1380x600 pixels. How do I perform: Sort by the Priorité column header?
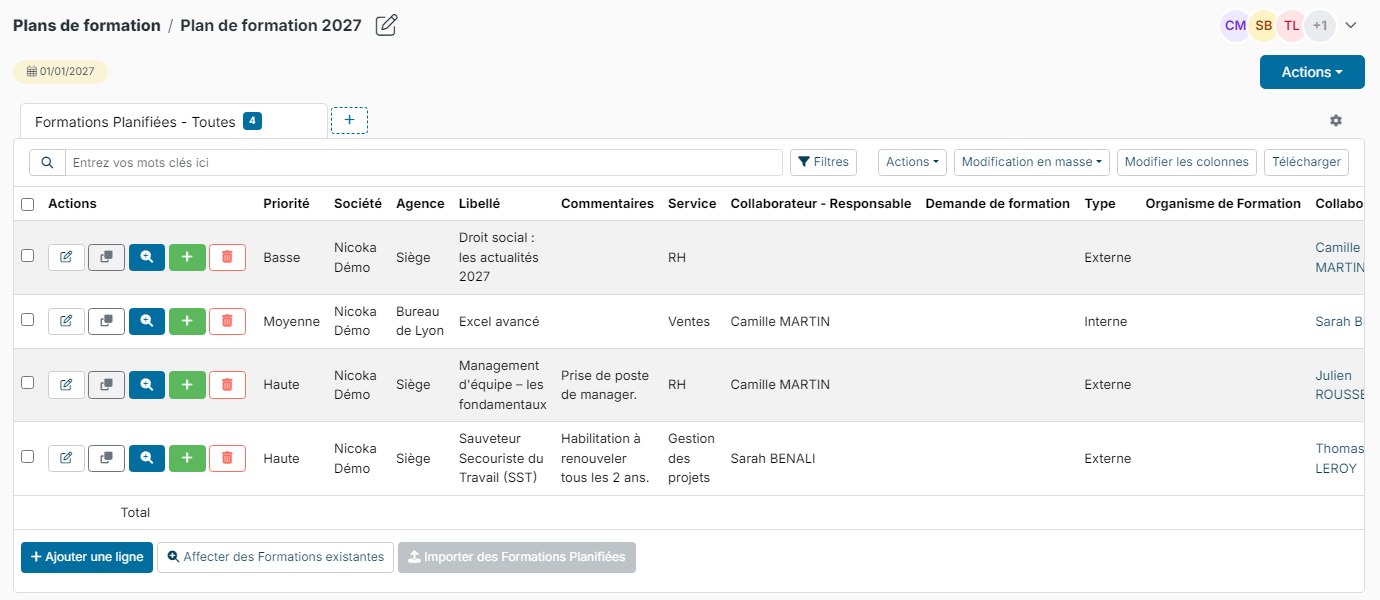(286, 204)
